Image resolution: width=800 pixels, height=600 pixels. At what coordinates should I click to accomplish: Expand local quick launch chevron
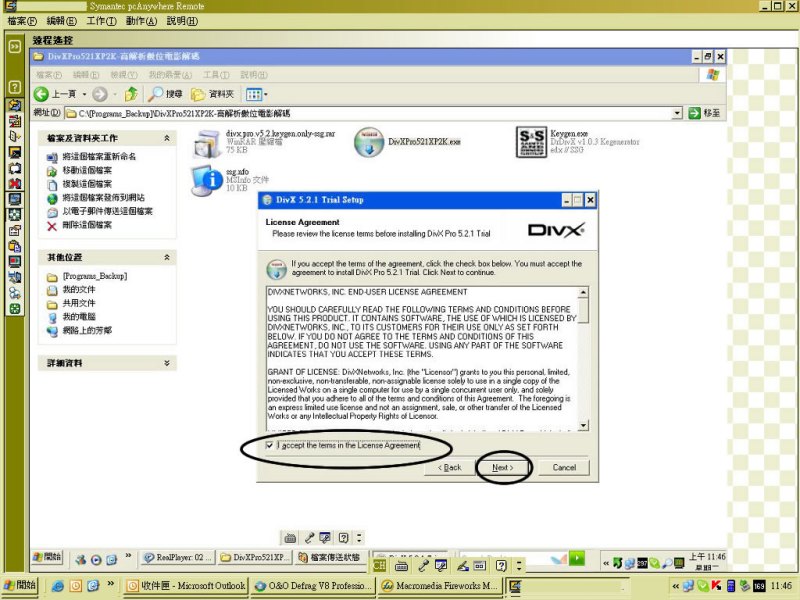click(111, 583)
